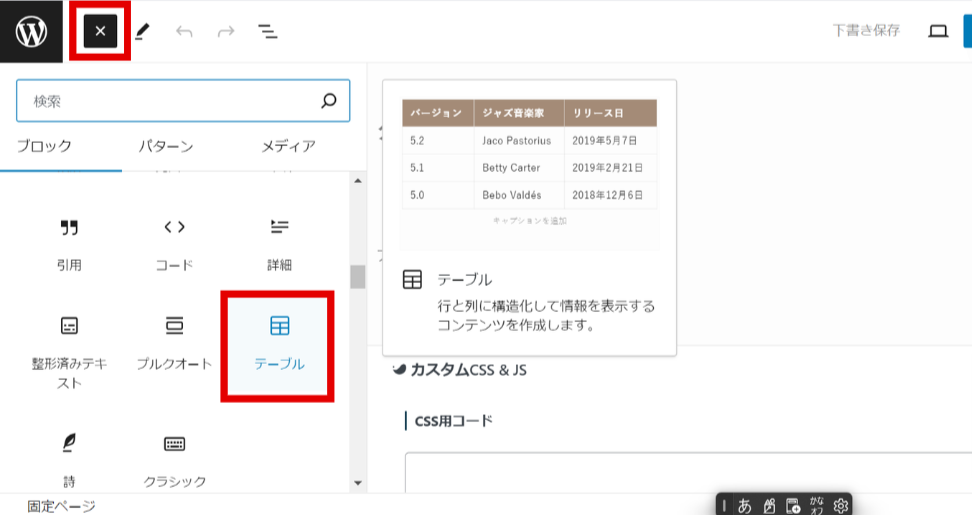Open the IME dictionary add icon
The height and width of the screenshot is (515, 972).
793,506
